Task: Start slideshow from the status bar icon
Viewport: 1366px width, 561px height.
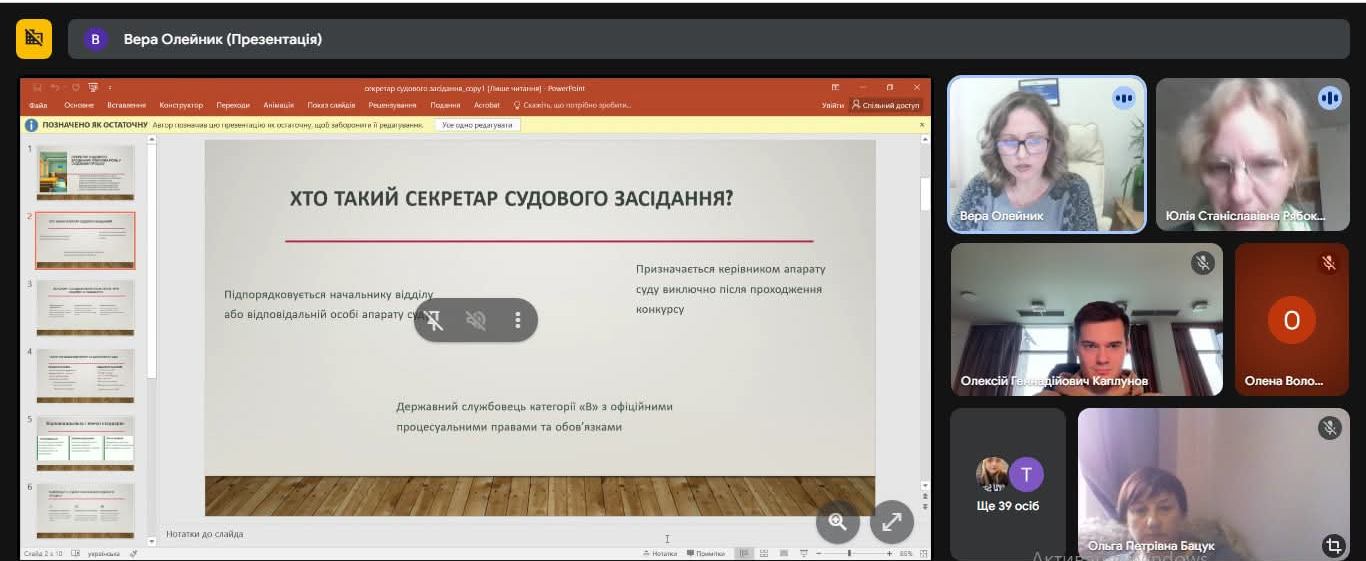Action: [x=804, y=553]
